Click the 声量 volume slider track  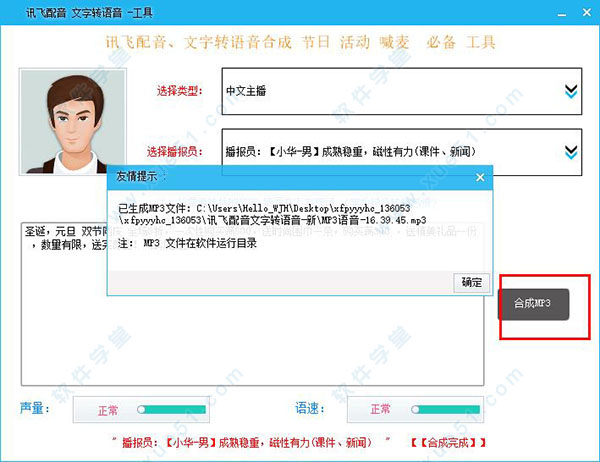[x=172, y=410]
